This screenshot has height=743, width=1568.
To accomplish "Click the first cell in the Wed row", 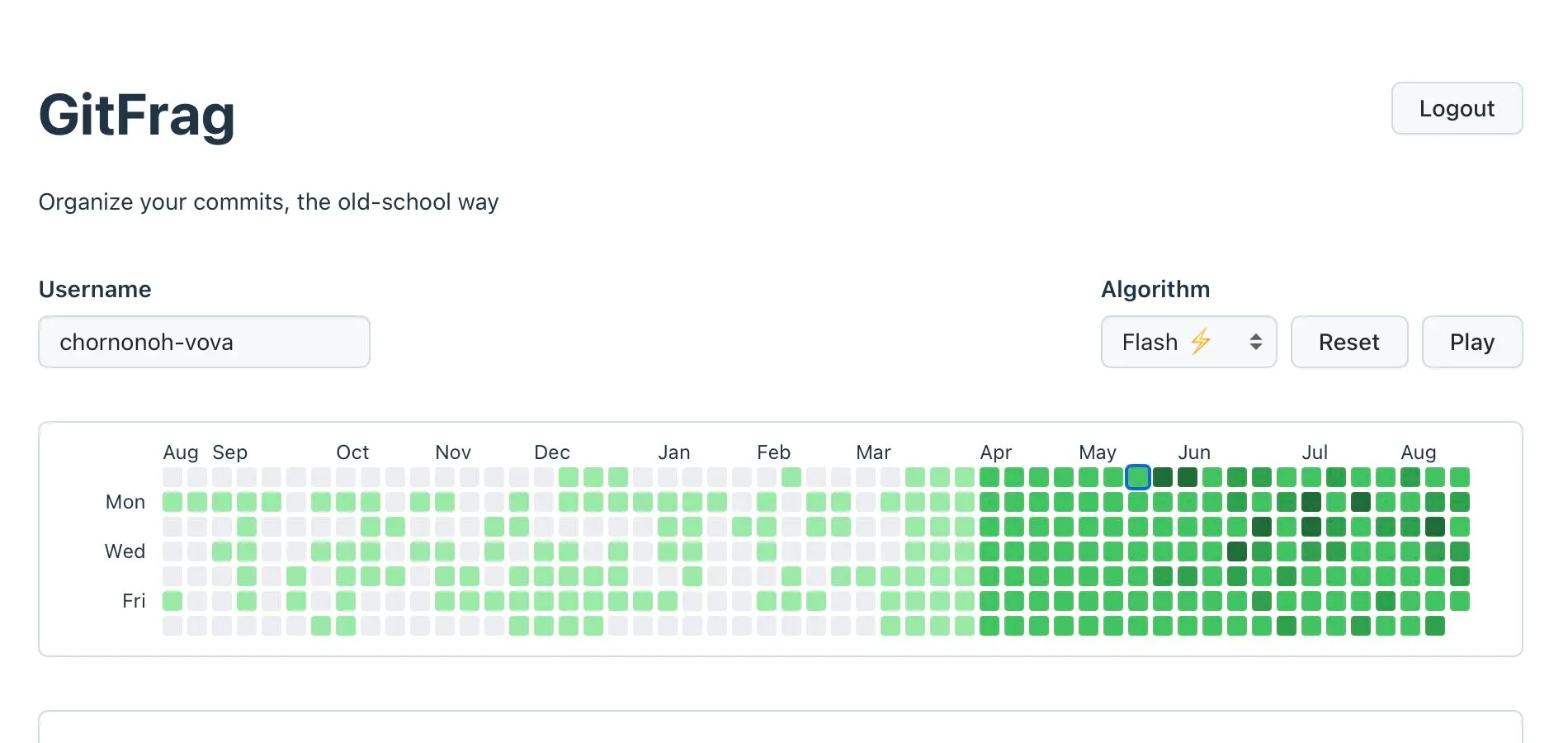I will tap(172, 551).
